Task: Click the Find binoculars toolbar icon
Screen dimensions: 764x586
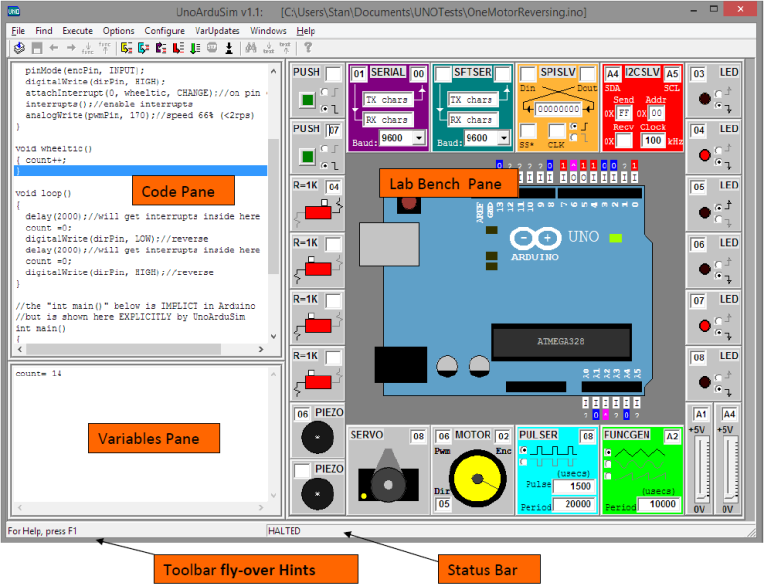Action: [x=251, y=48]
